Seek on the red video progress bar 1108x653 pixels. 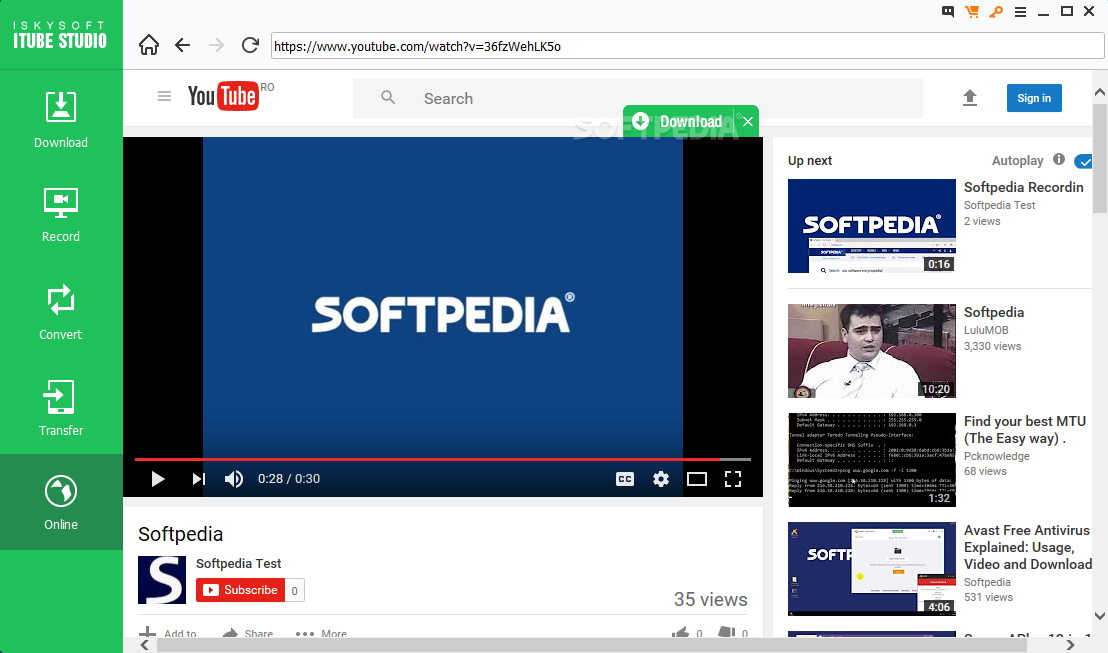[x=442, y=459]
